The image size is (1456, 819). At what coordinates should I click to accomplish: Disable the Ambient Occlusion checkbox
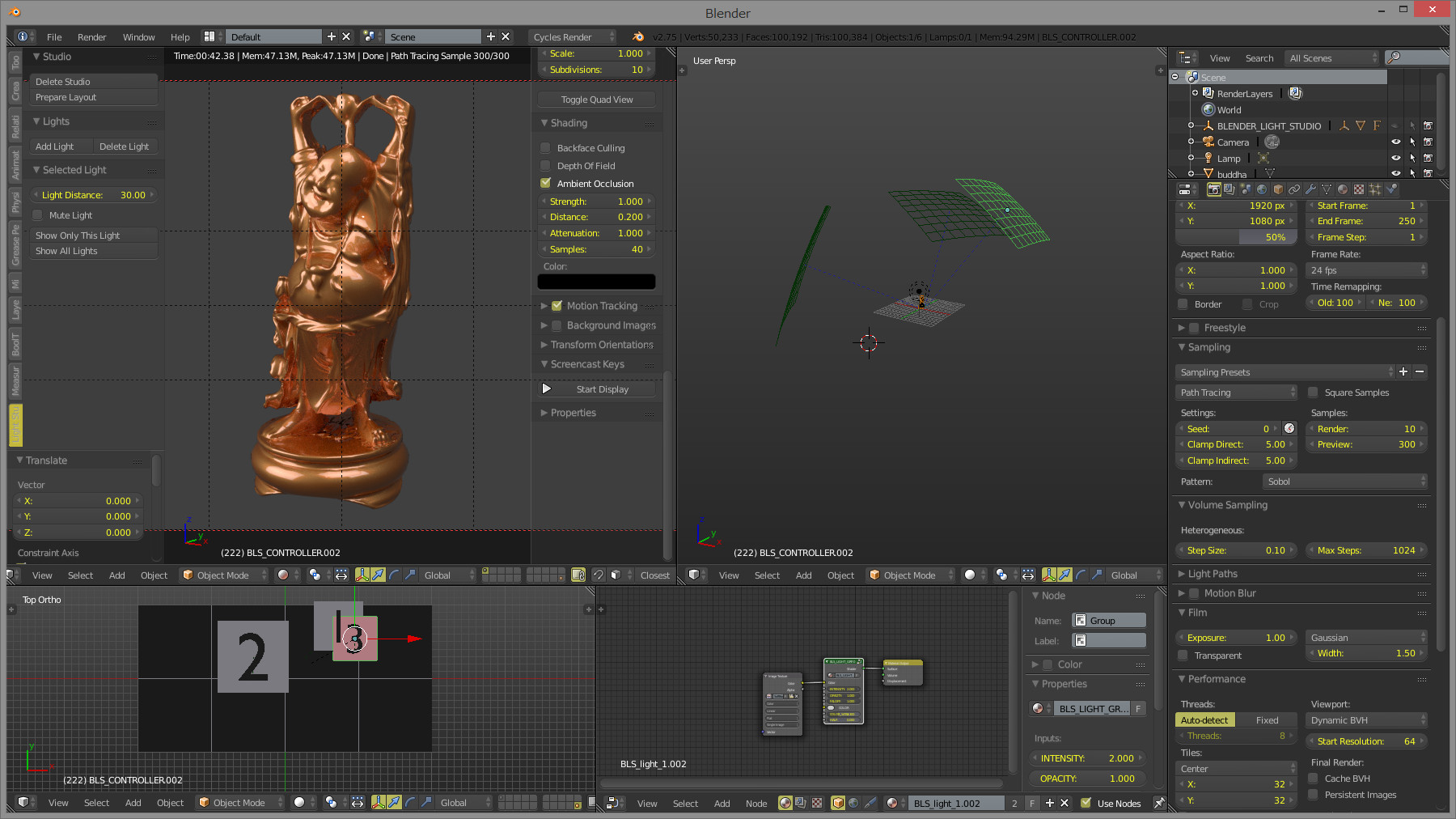click(546, 184)
